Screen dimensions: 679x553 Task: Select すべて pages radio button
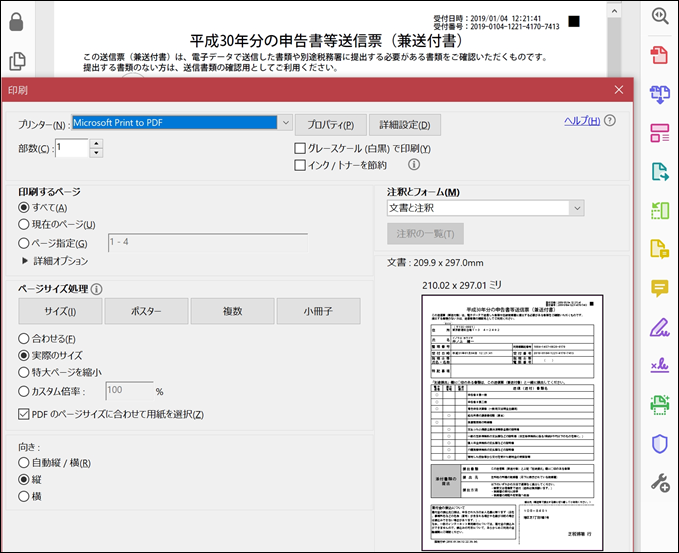(24, 207)
